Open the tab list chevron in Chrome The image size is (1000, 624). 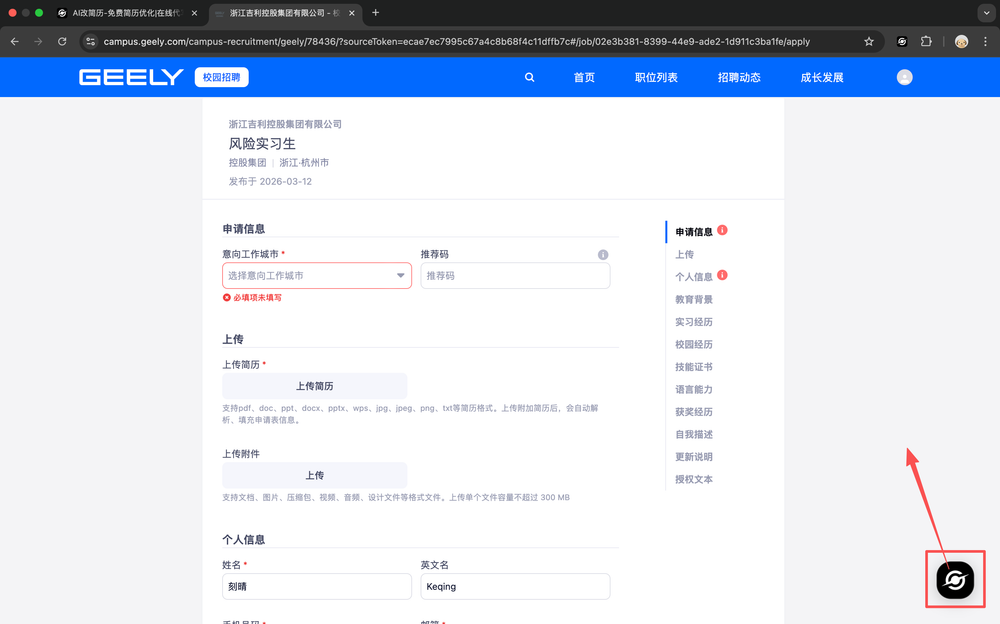pyautogui.click(x=986, y=13)
